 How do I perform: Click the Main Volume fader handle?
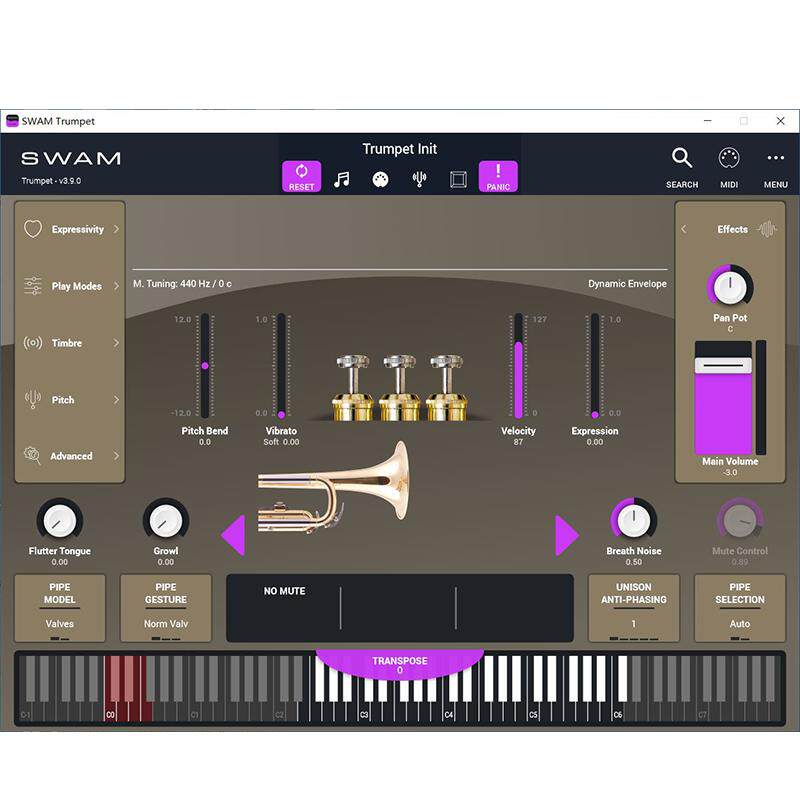(x=723, y=365)
